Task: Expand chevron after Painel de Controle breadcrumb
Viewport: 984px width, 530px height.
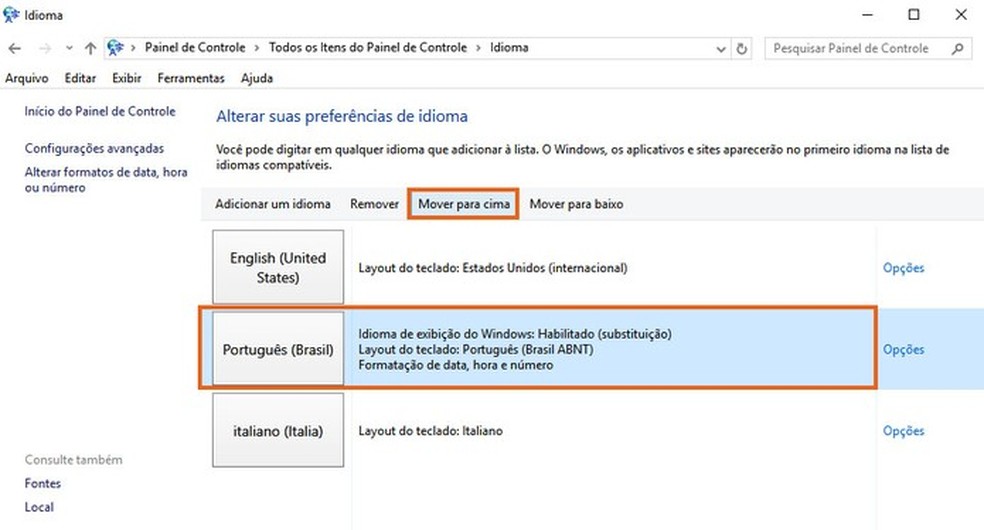Action: click(x=257, y=48)
